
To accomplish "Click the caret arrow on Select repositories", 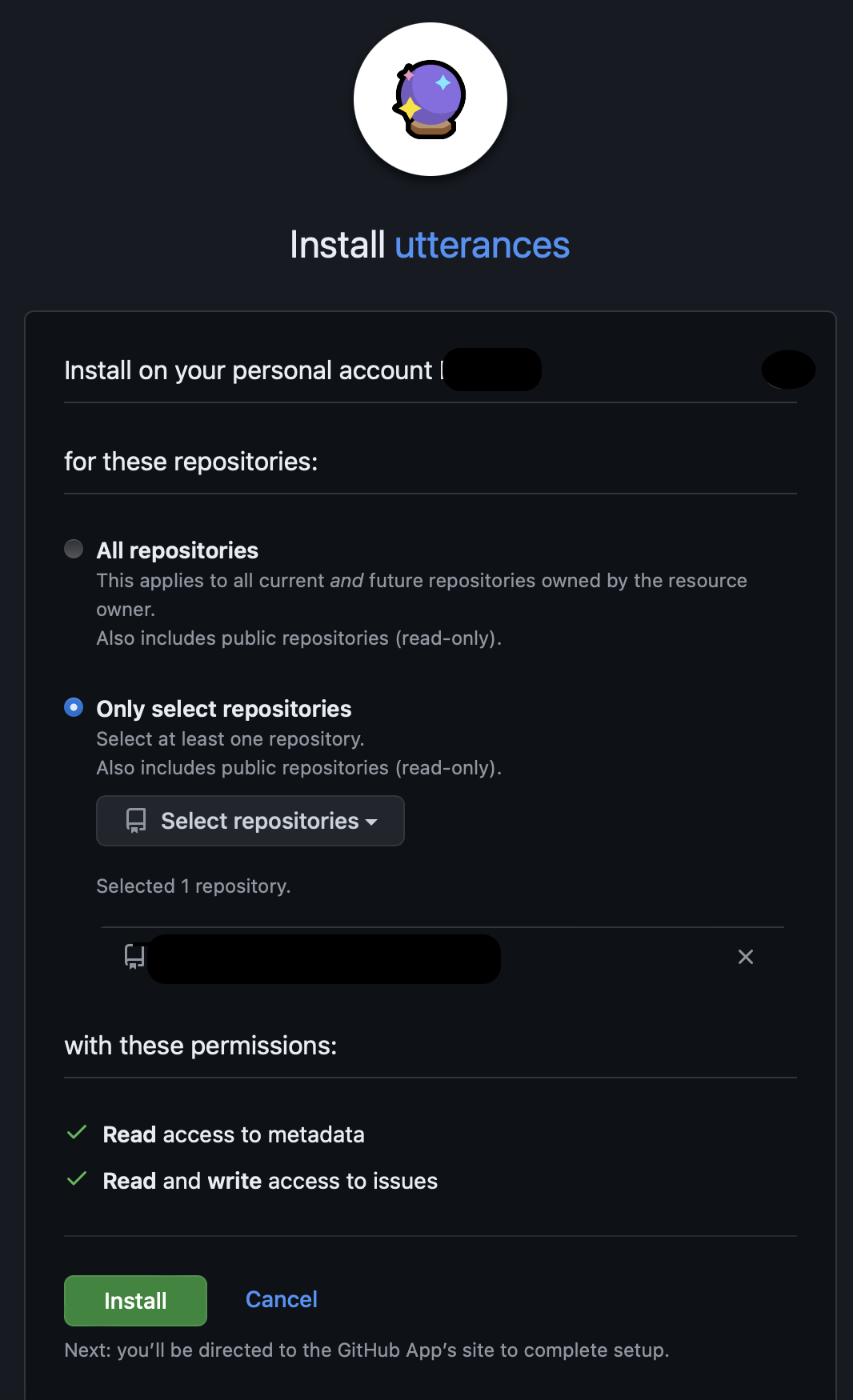I will [371, 822].
